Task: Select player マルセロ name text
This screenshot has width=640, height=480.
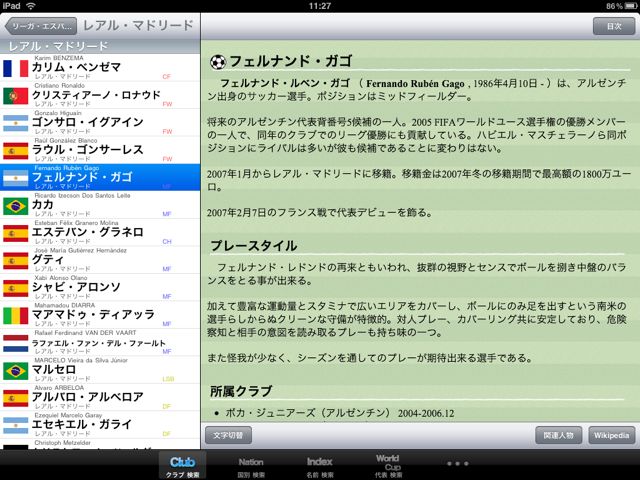Action: pyautogui.click(x=54, y=369)
